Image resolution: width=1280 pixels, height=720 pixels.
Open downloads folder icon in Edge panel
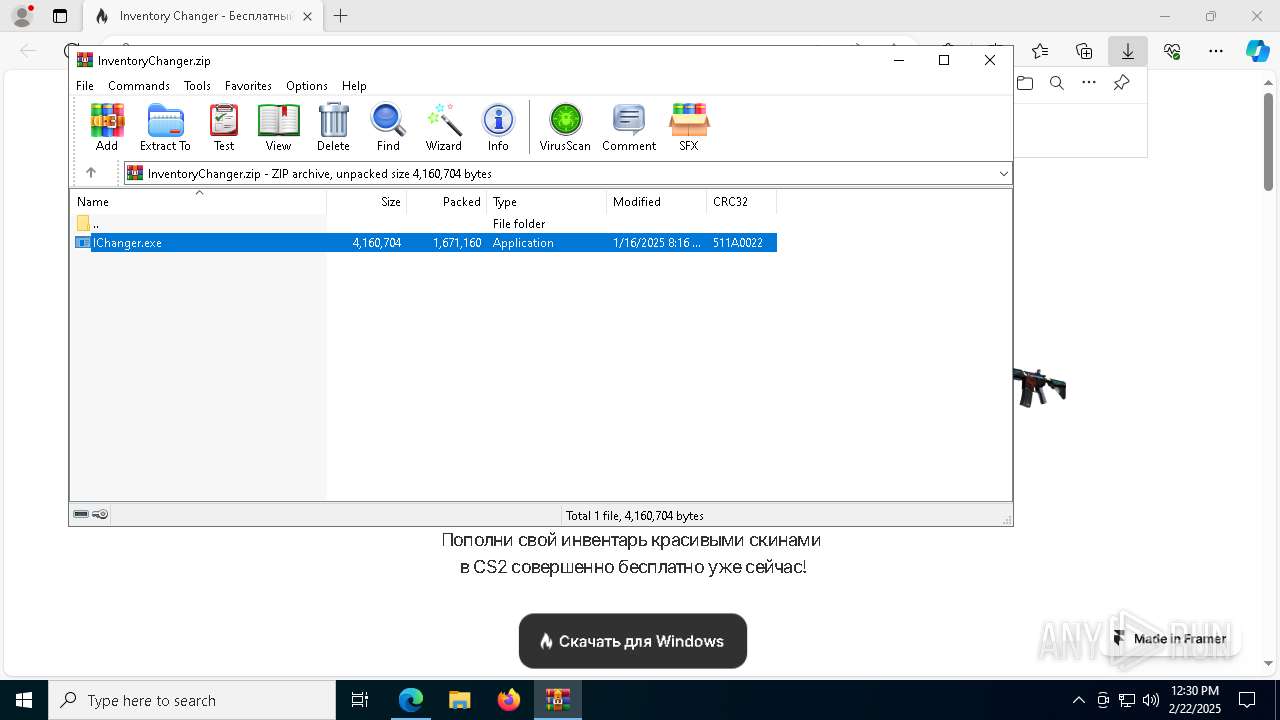[1024, 83]
